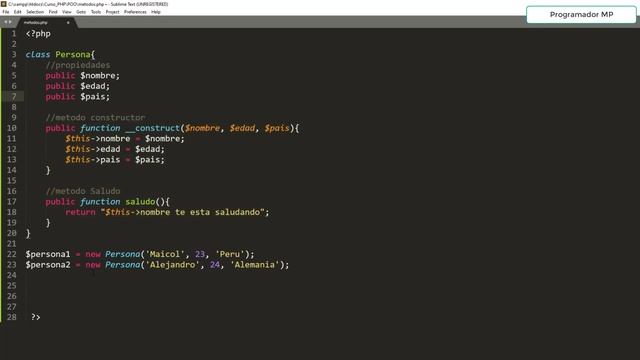Click the 'public' keyword on line 10
This screenshot has width=640, height=360.
click(x=60, y=128)
